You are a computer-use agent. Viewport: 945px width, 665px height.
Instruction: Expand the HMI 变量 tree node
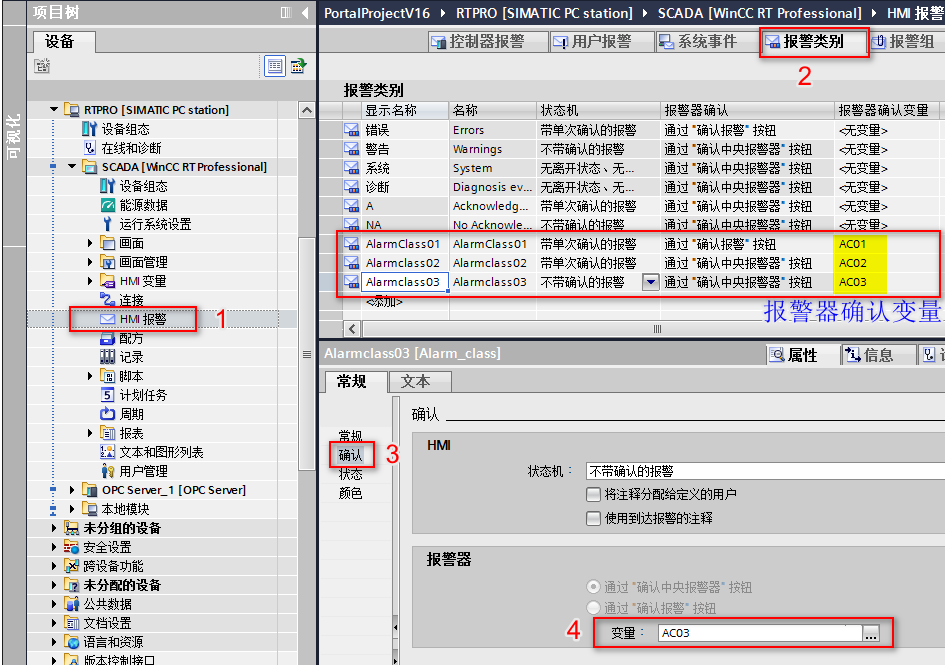[90, 281]
